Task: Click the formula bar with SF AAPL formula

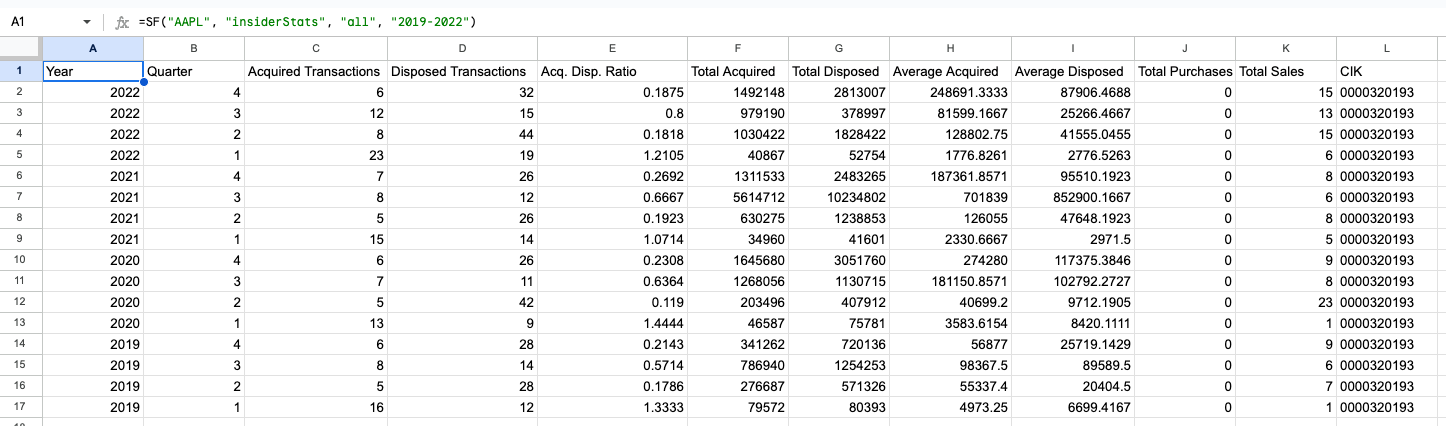Action: tap(790, 21)
